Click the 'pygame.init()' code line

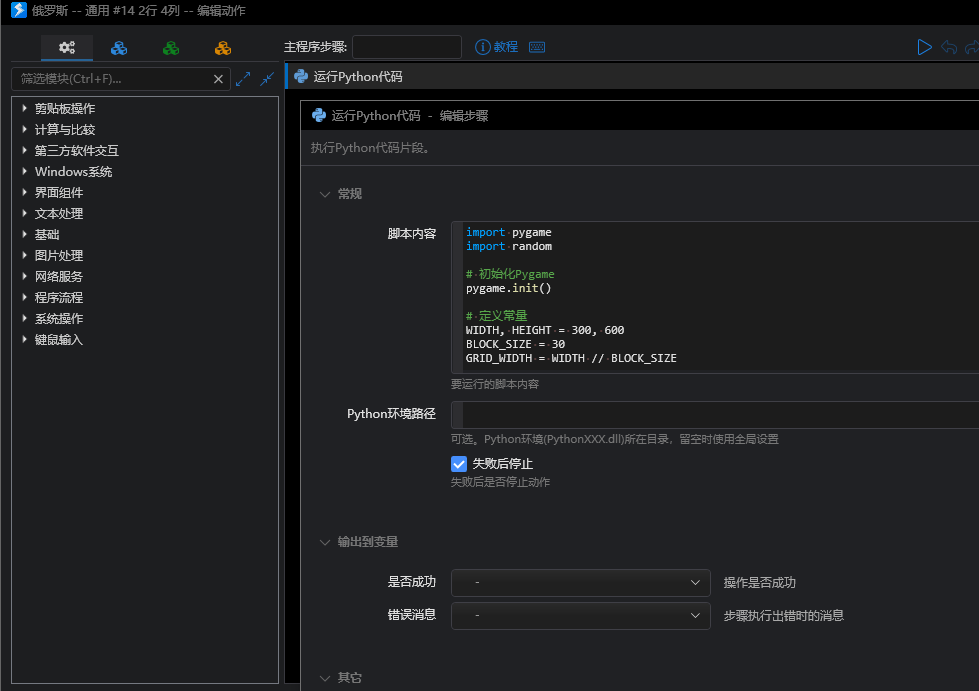(x=509, y=288)
